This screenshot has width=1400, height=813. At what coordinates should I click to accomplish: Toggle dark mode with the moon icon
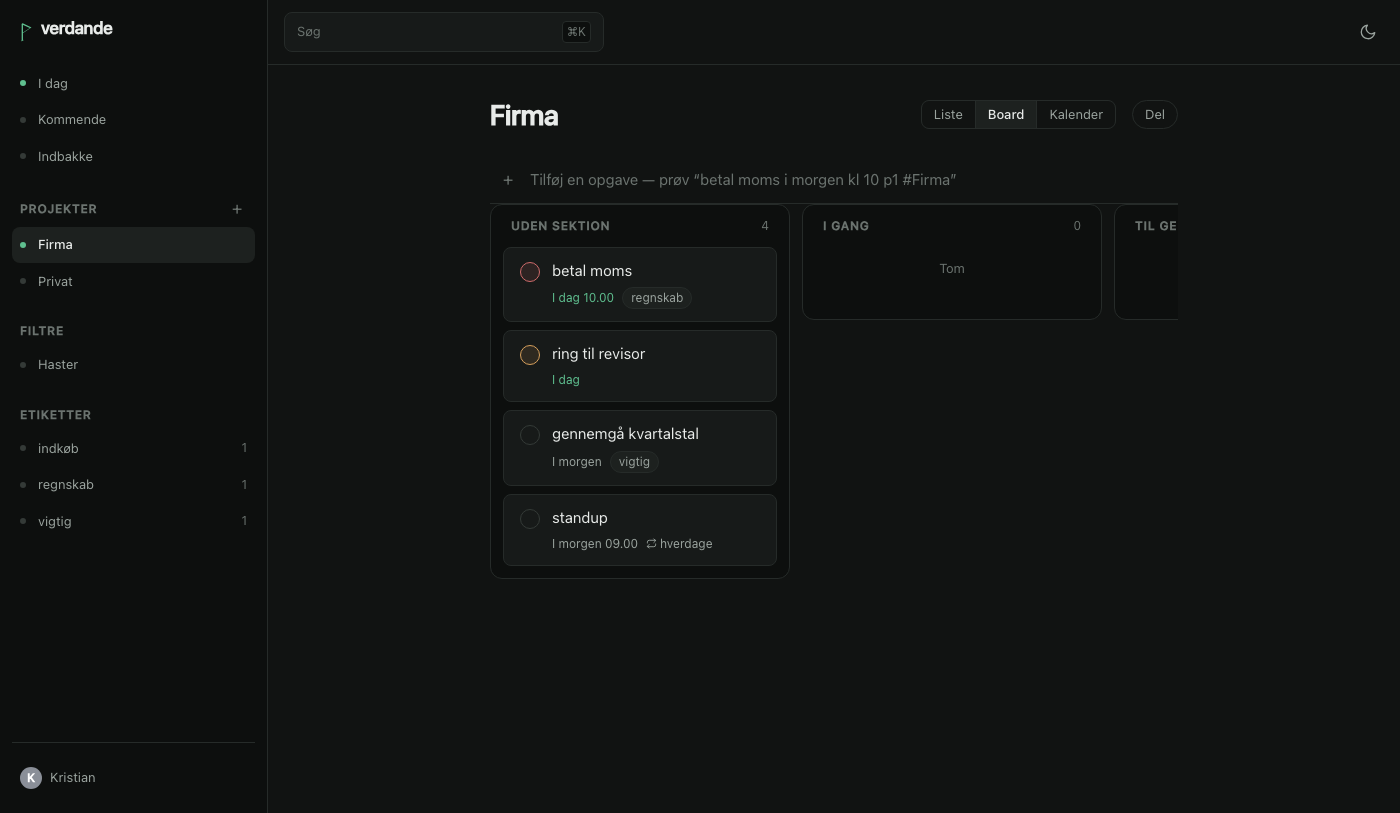[1368, 32]
